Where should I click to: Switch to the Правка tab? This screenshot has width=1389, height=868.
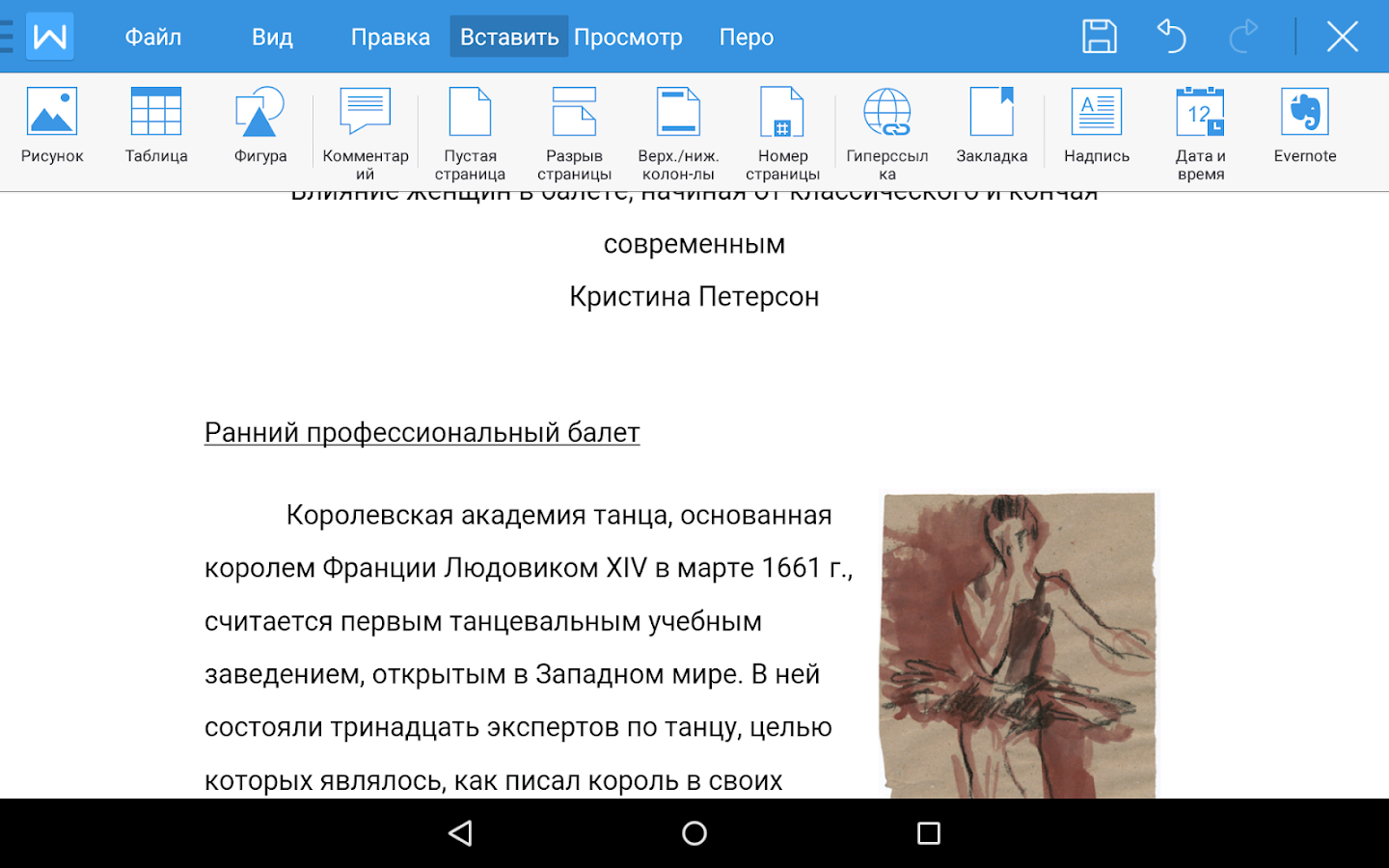click(x=390, y=37)
